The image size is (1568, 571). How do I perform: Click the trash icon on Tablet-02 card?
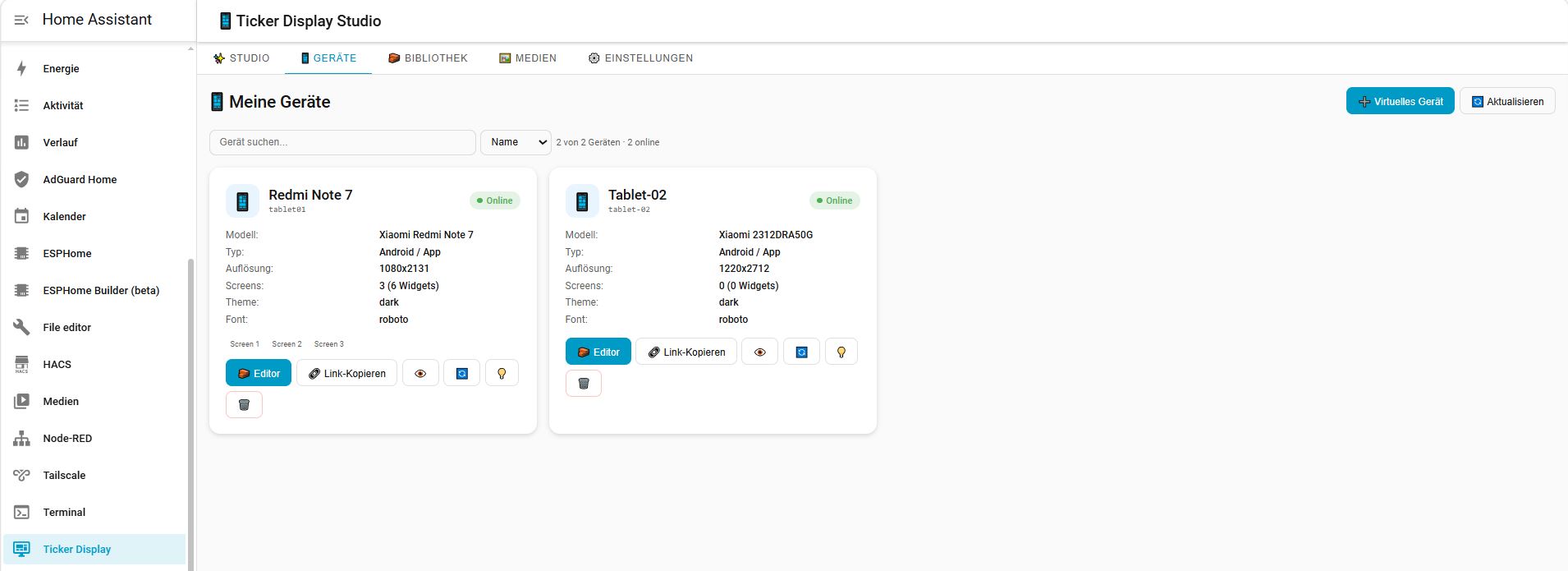[x=584, y=383]
